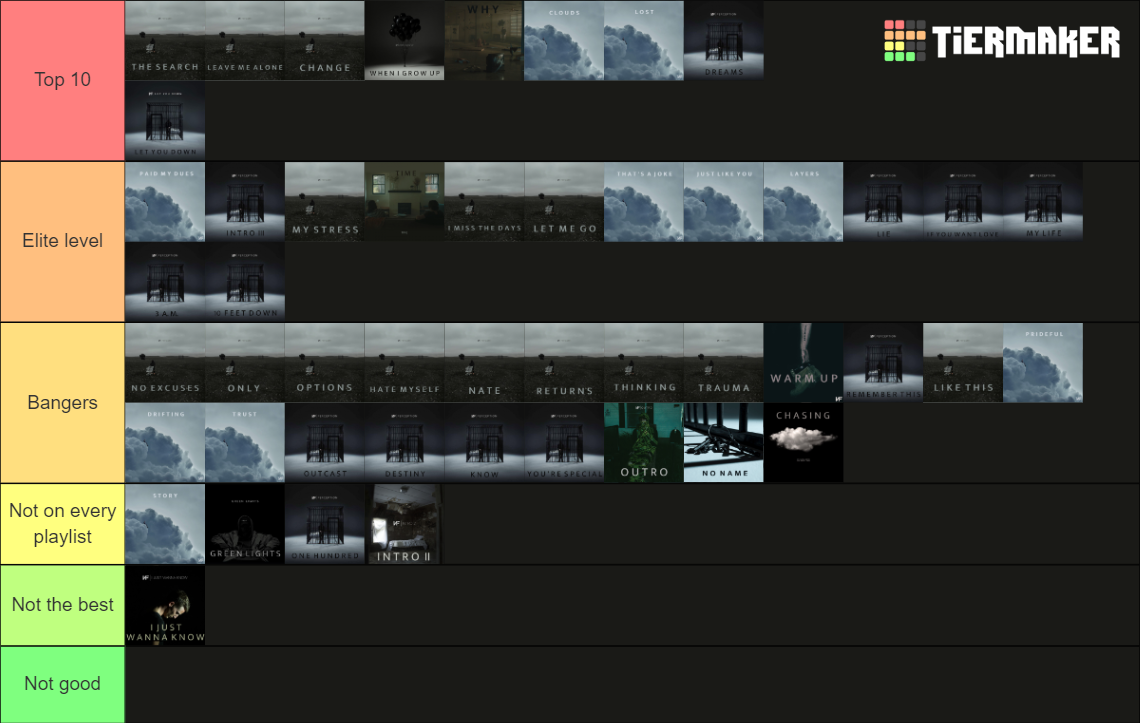The width and height of the screenshot is (1140, 723).
Task: Select the Not the best tier label
Action: [63, 605]
